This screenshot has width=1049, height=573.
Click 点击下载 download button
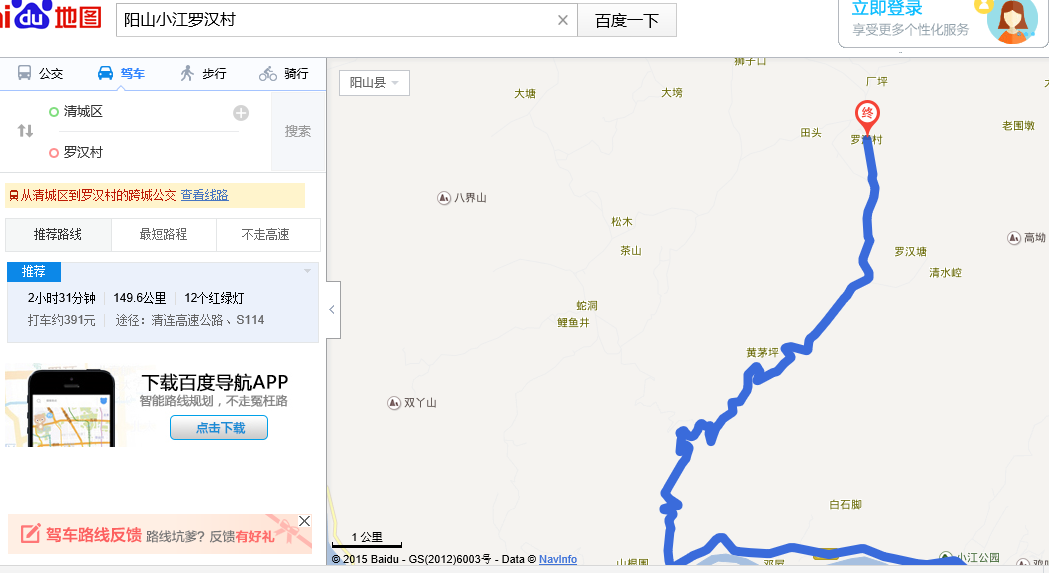219,428
